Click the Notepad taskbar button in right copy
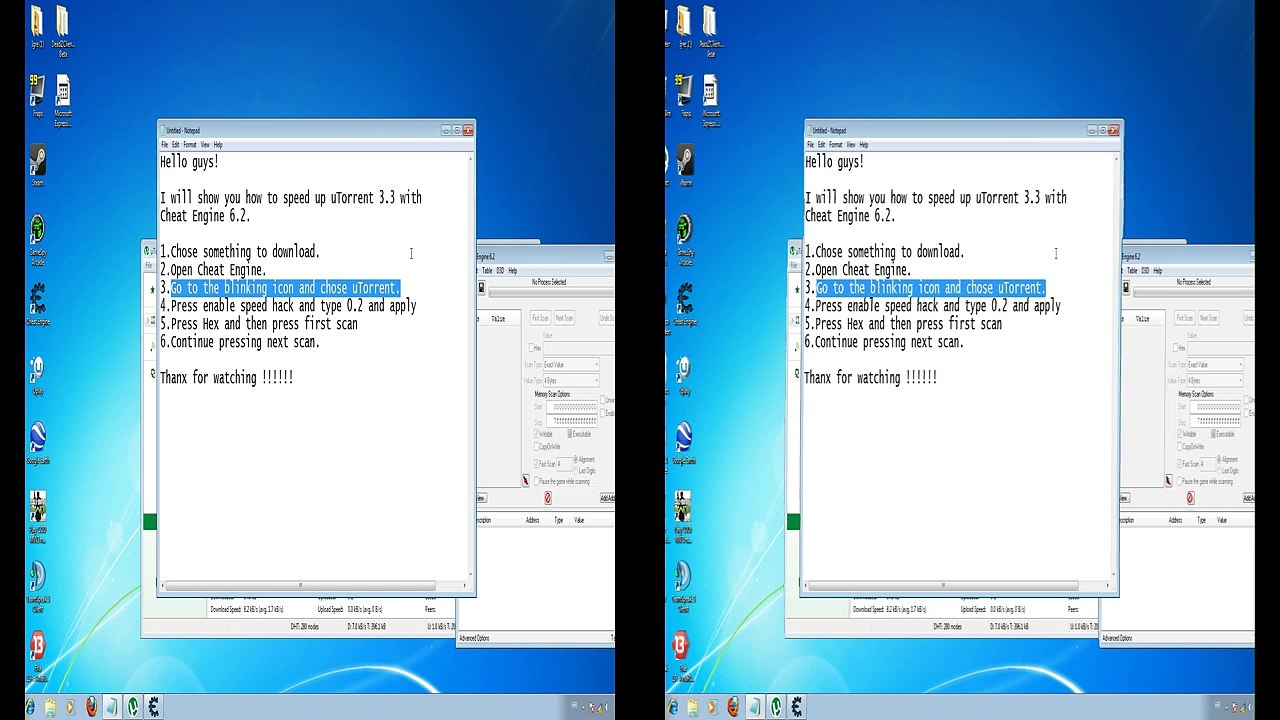1280x720 pixels. 755,707
